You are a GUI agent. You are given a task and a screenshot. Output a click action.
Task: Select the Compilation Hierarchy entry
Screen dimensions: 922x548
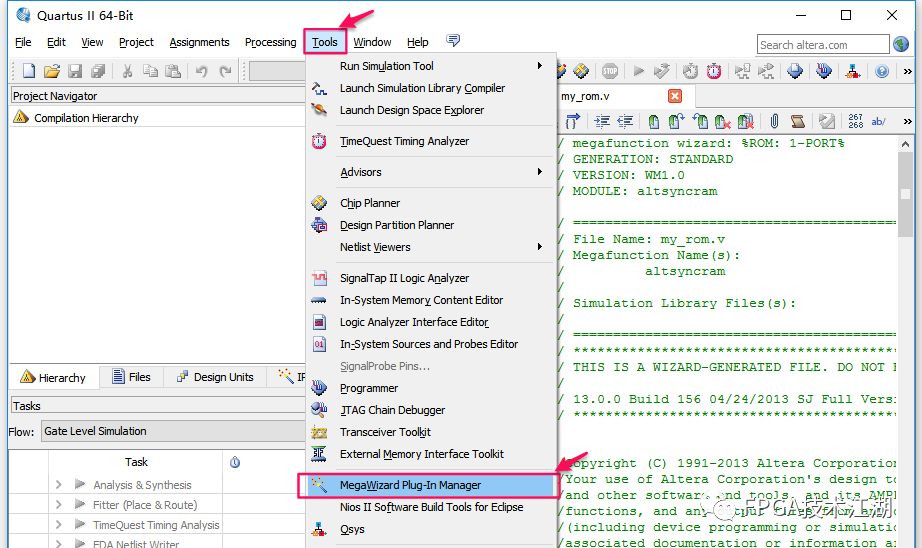(86, 118)
